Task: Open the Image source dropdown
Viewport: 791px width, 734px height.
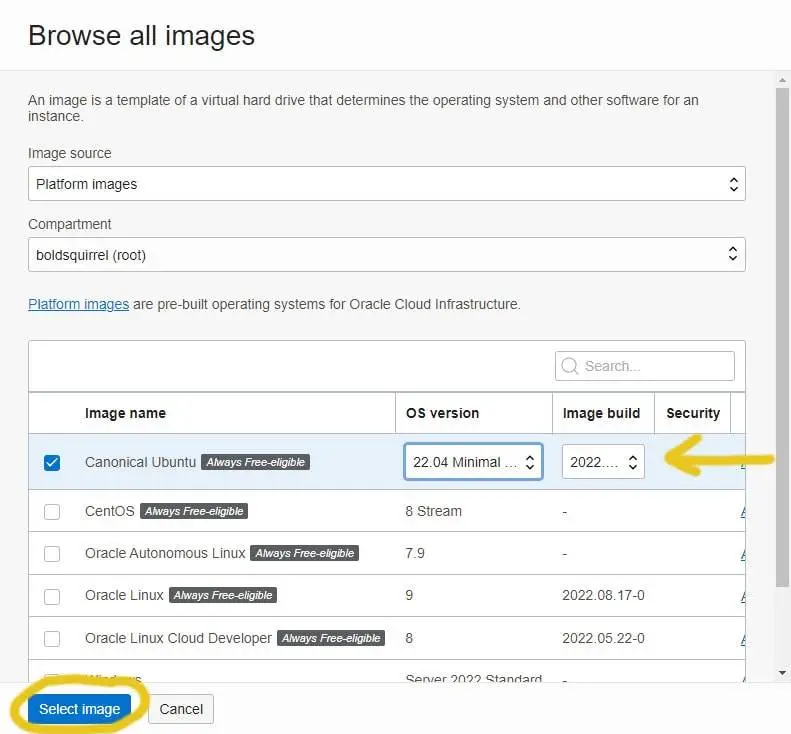Action: [386, 184]
